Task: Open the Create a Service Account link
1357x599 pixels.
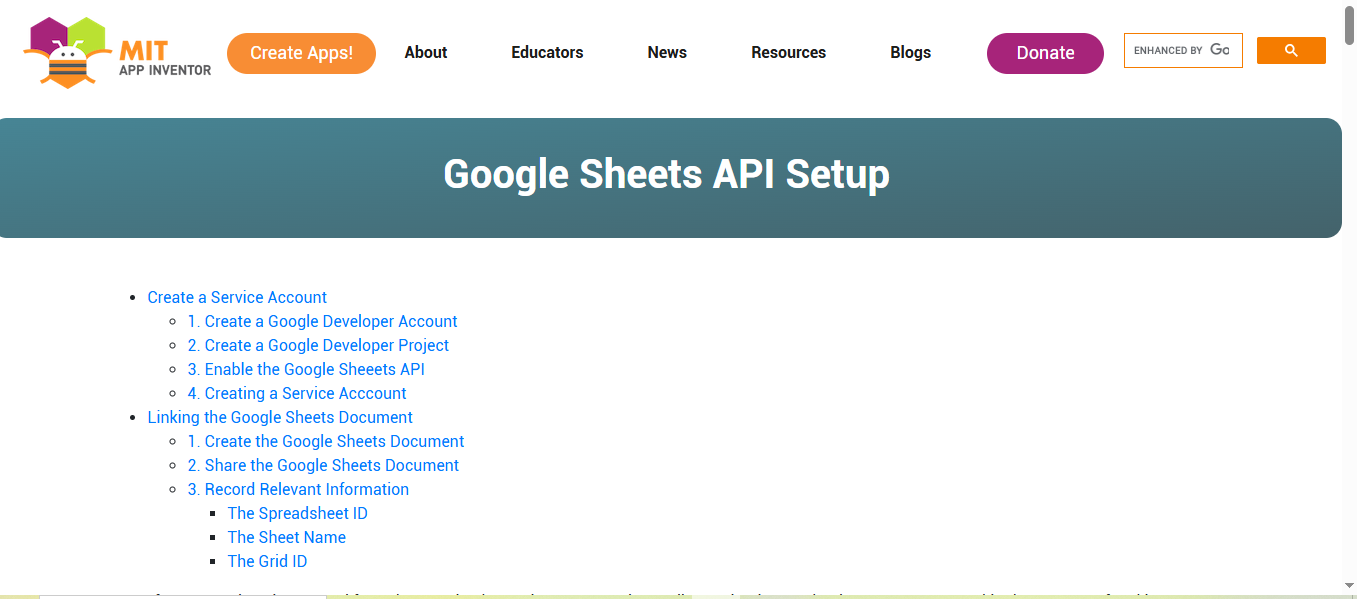Action: (x=236, y=297)
